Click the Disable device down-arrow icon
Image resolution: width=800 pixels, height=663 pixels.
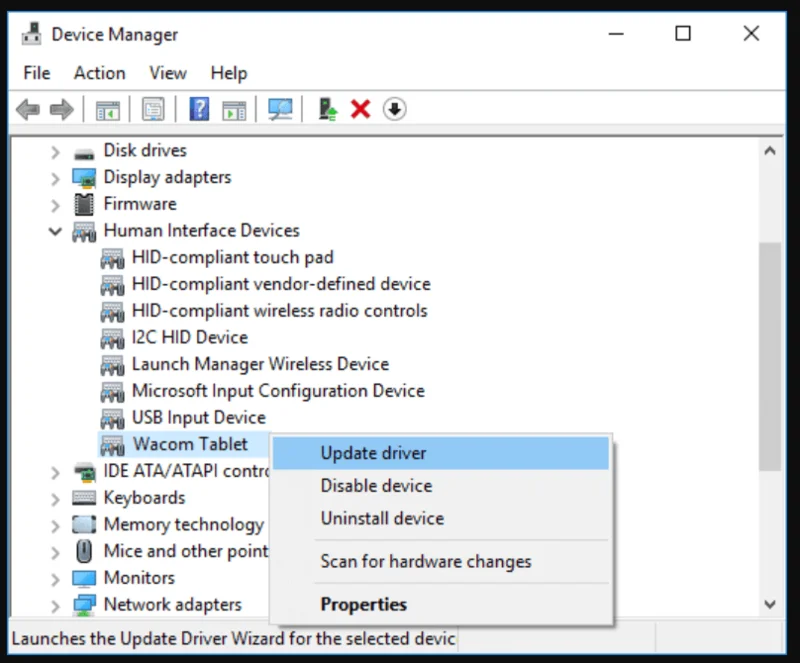pos(394,109)
